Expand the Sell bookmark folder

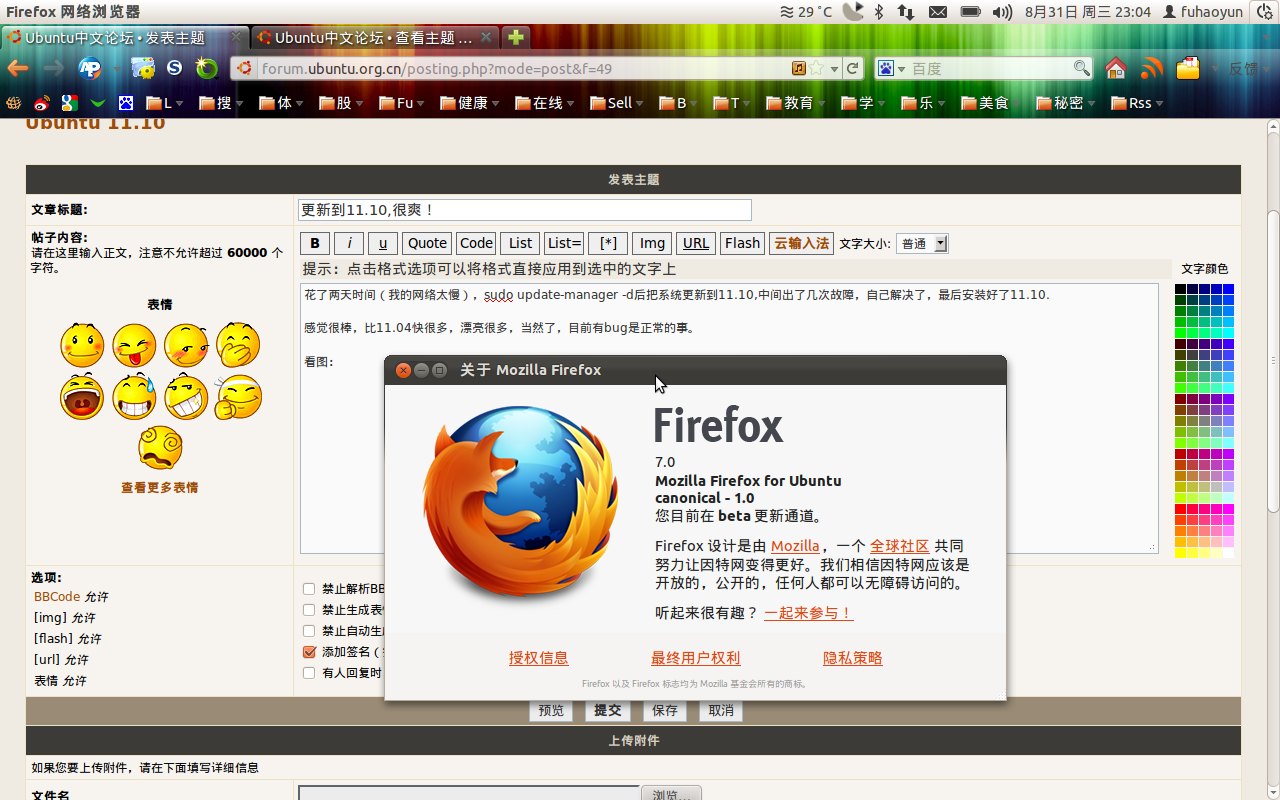615,103
